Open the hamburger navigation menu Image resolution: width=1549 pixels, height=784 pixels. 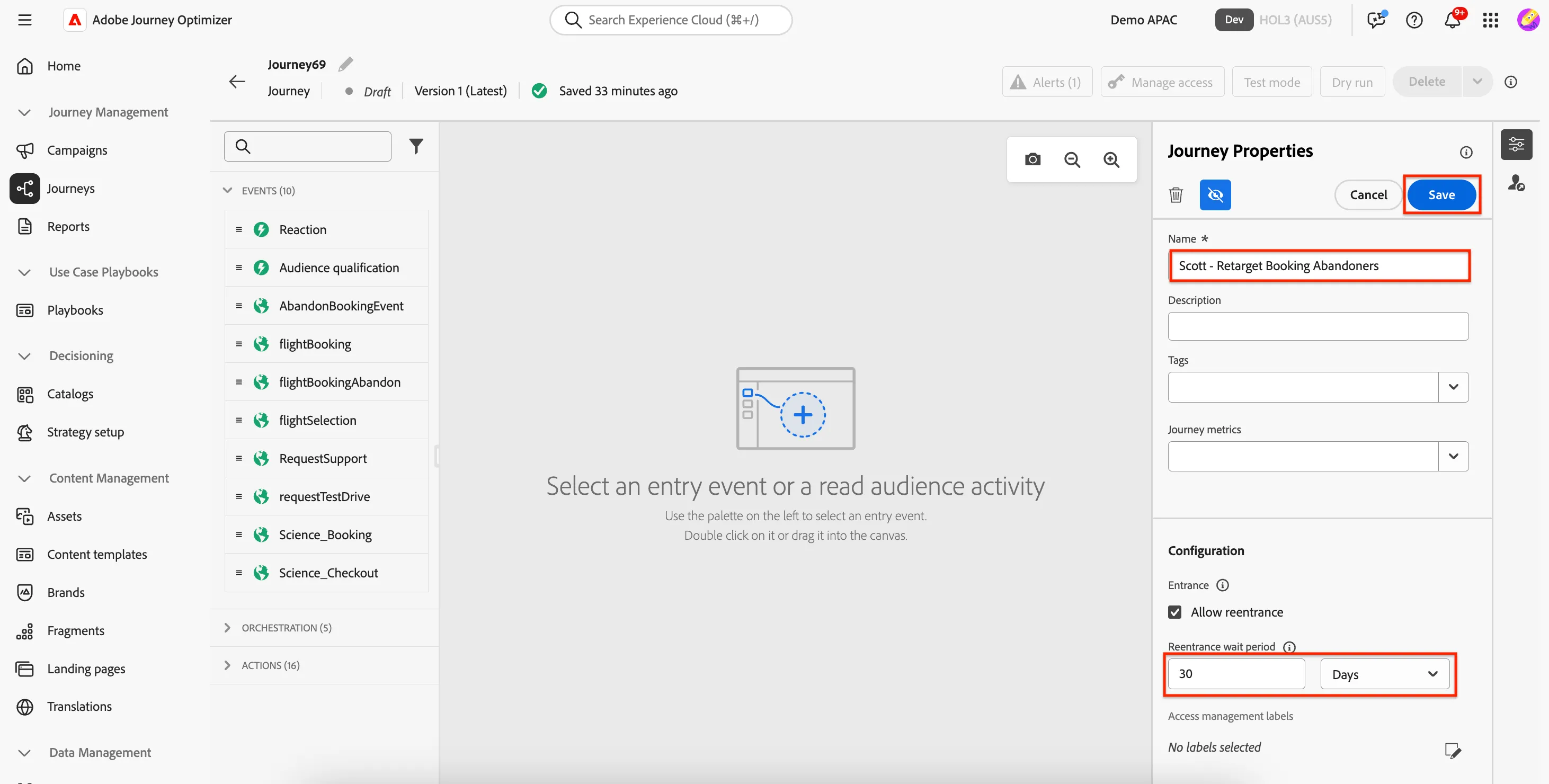coord(25,20)
